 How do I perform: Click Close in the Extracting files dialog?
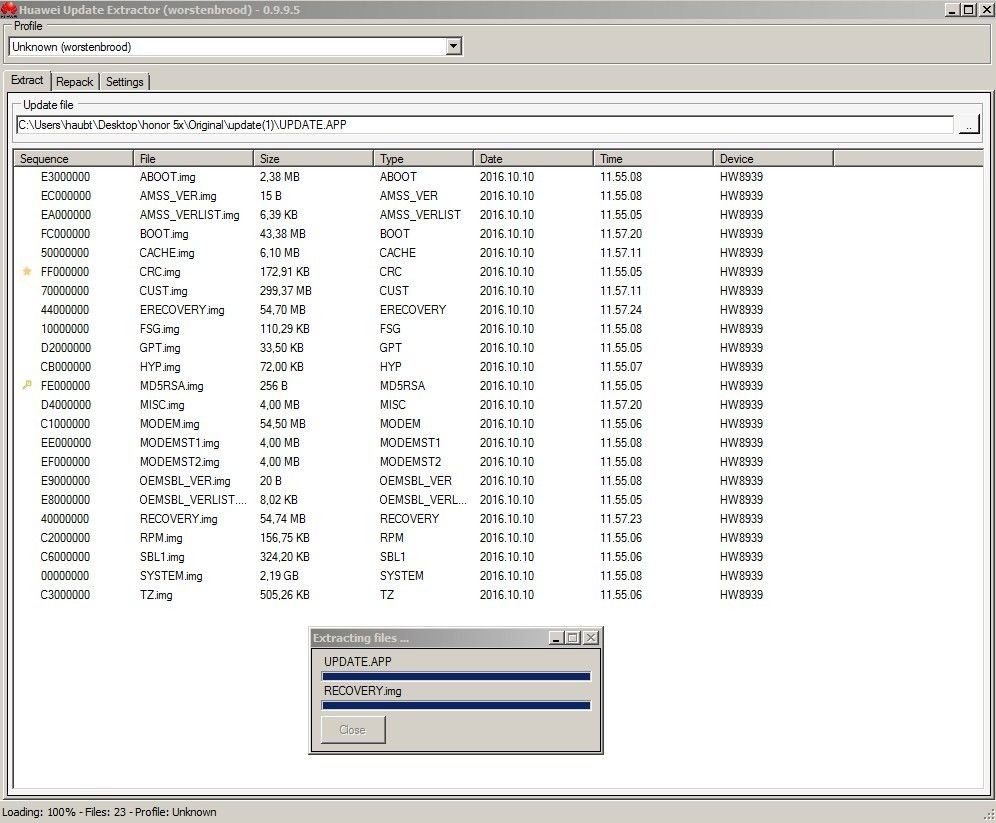353,730
